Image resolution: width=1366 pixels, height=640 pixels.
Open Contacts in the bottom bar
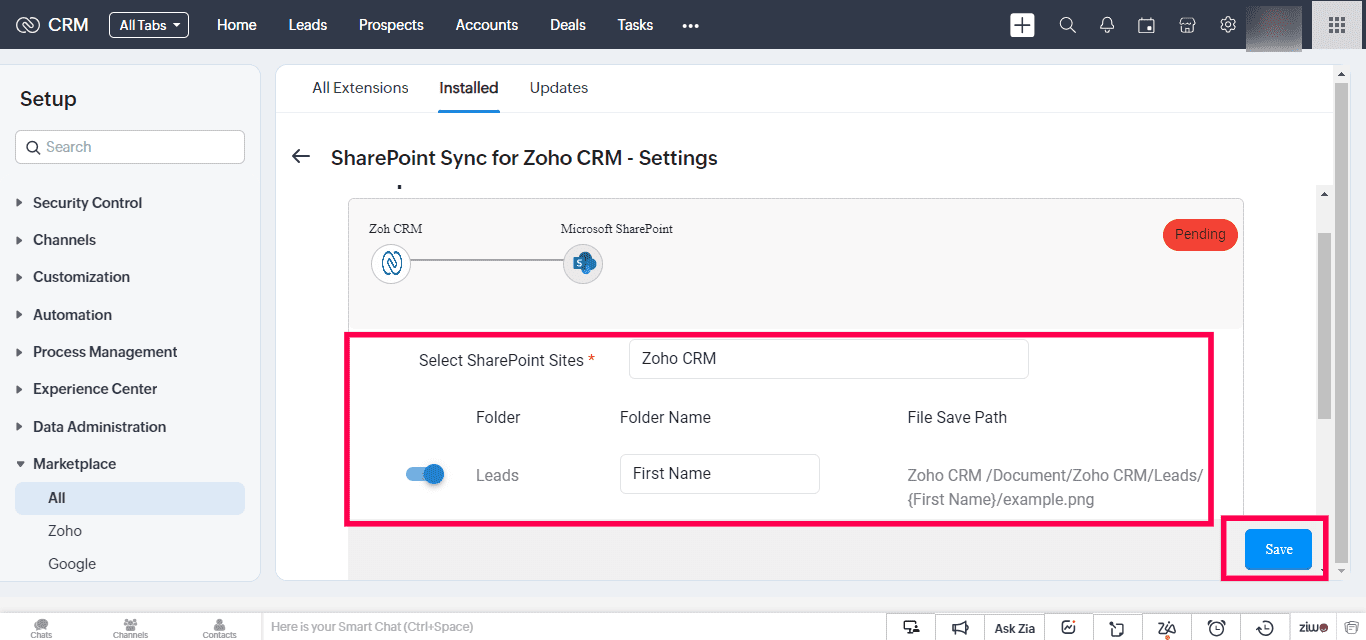(x=219, y=627)
